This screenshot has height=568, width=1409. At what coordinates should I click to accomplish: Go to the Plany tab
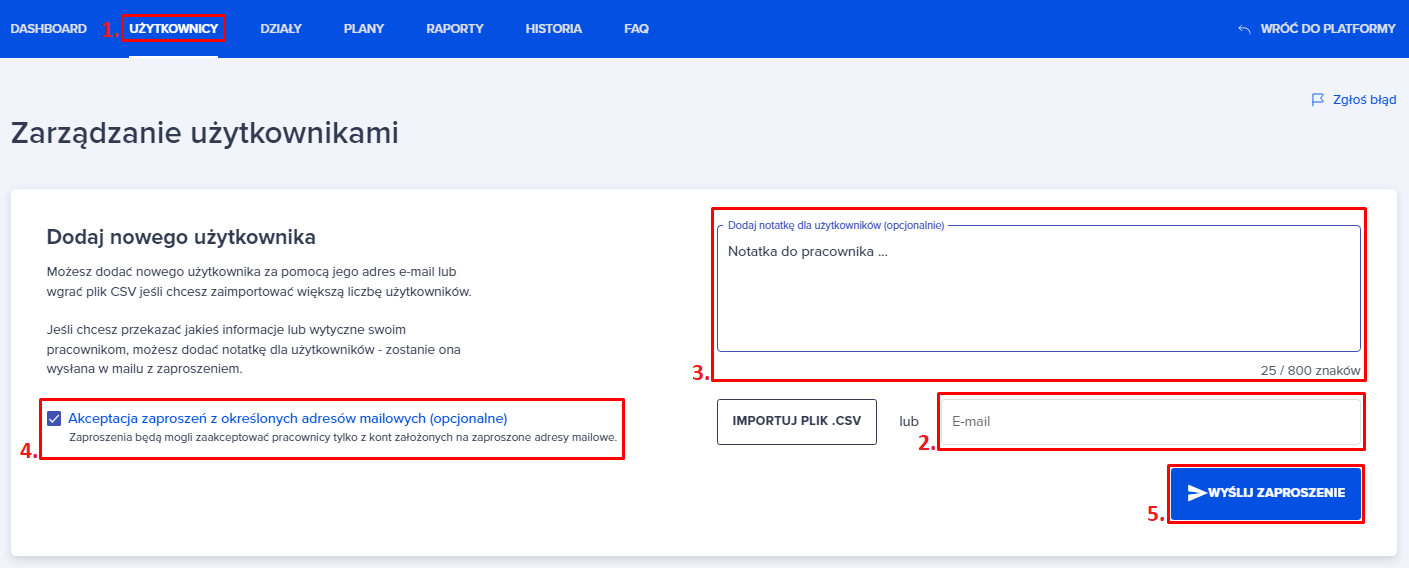click(363, 29)
